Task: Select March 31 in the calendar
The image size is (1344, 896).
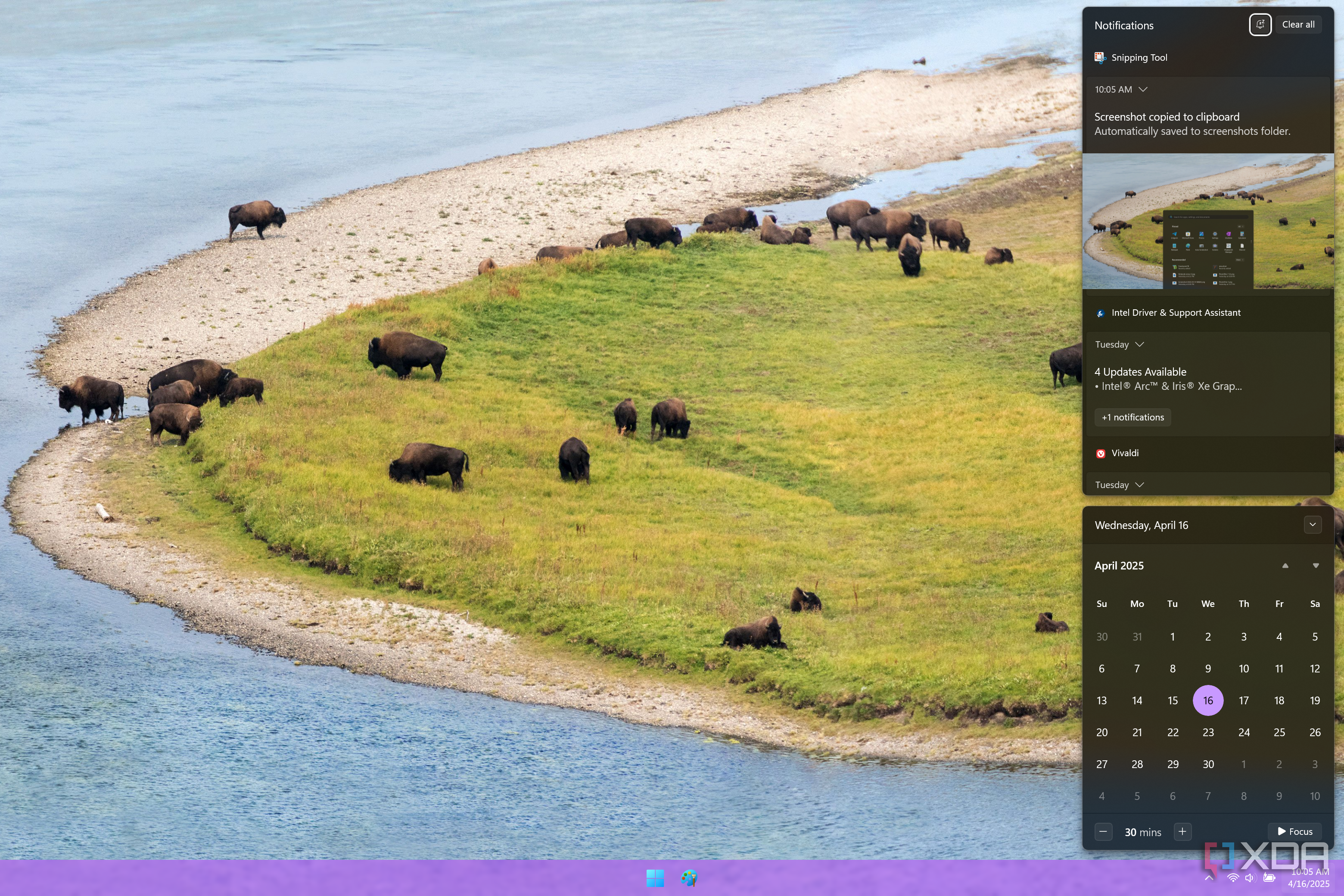Action: [1136, 637]
